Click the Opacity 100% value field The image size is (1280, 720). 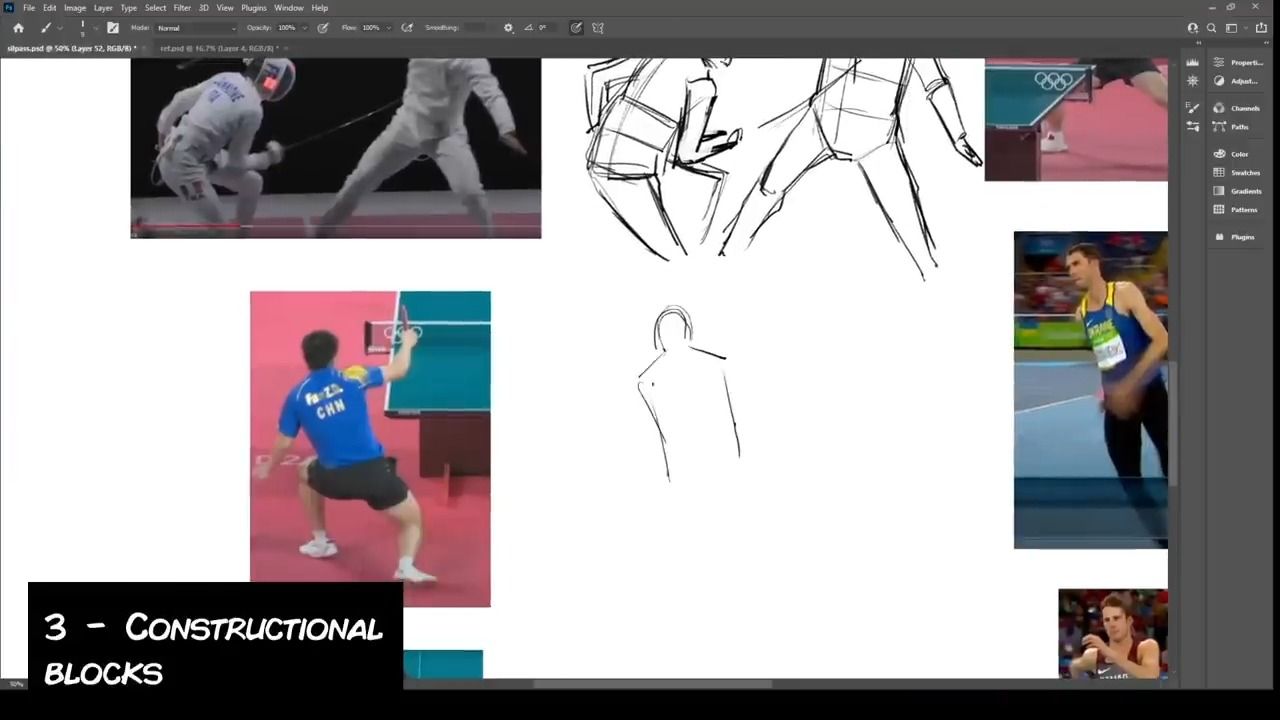(x=287, y=28)
